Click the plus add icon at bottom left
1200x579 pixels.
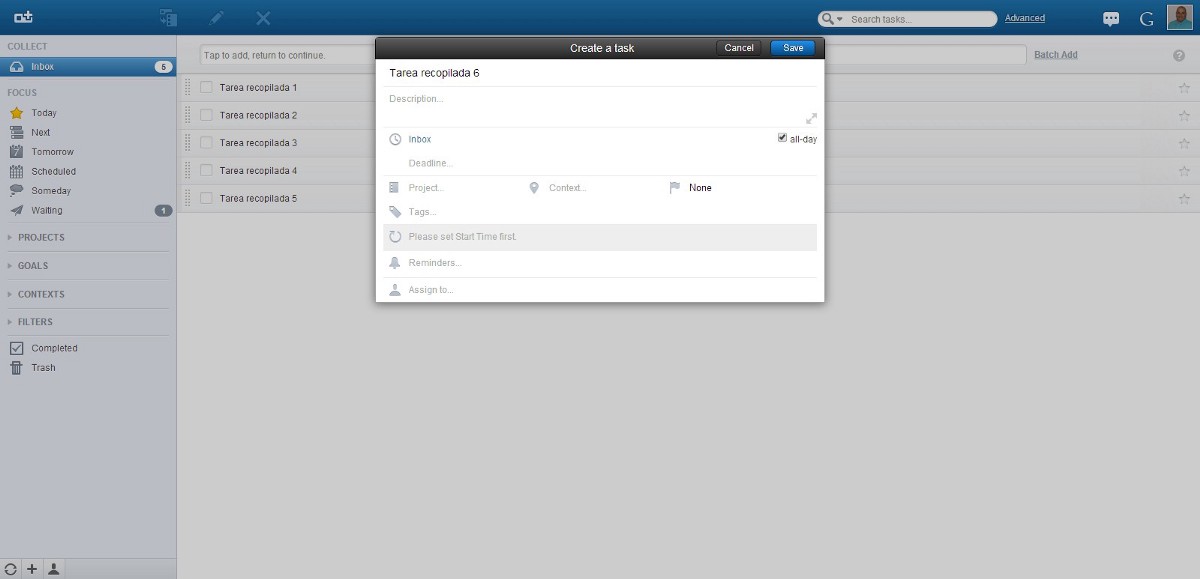pos(32,569)
